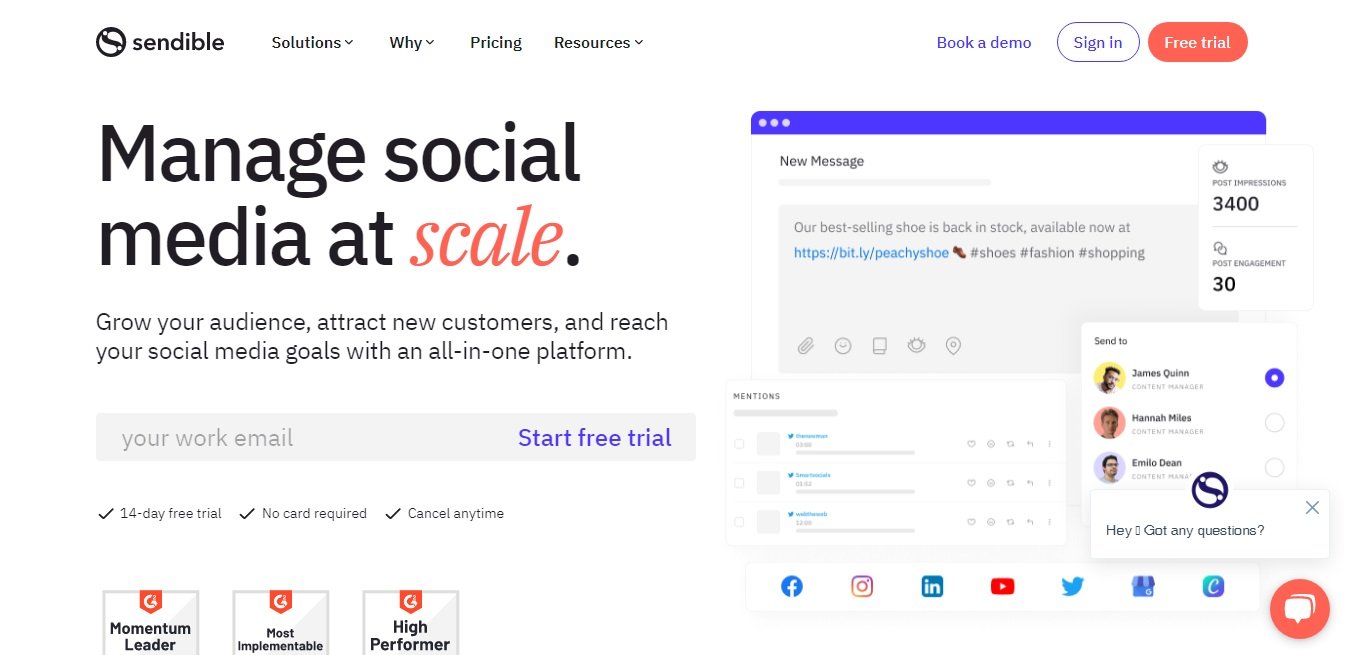1345x655 pixels.
Task: Check the checkbox beside the Smartsocials mention
Action: coord(739,483)
